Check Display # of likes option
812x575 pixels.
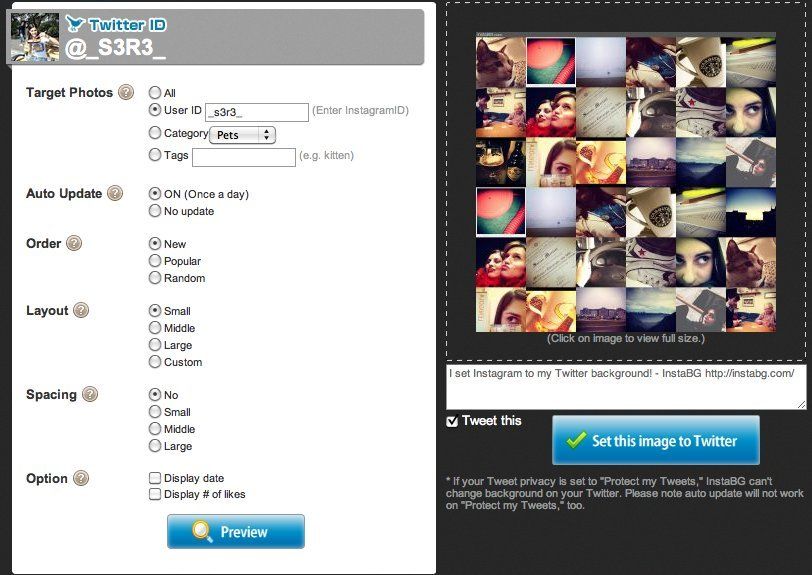click(154, 494)
